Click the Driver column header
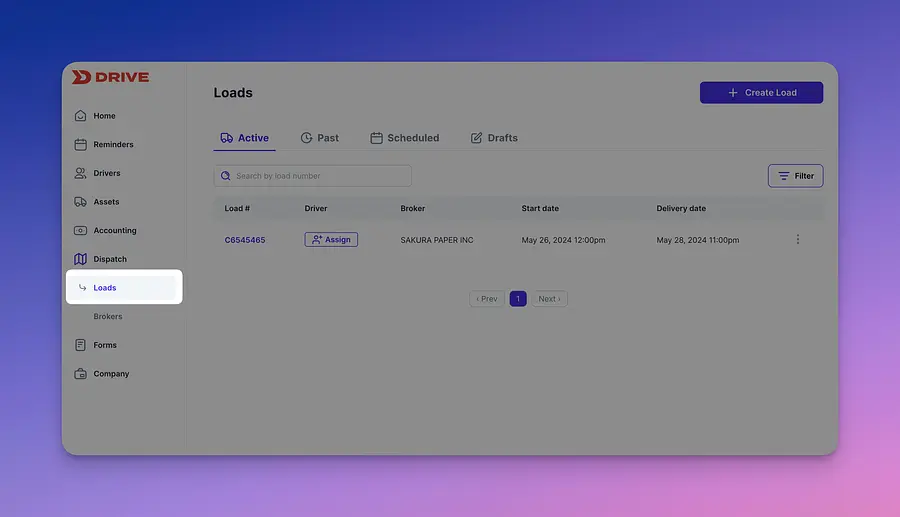Image resolution: width=900 pixels, height=517 pixels. tap(316, 209)
